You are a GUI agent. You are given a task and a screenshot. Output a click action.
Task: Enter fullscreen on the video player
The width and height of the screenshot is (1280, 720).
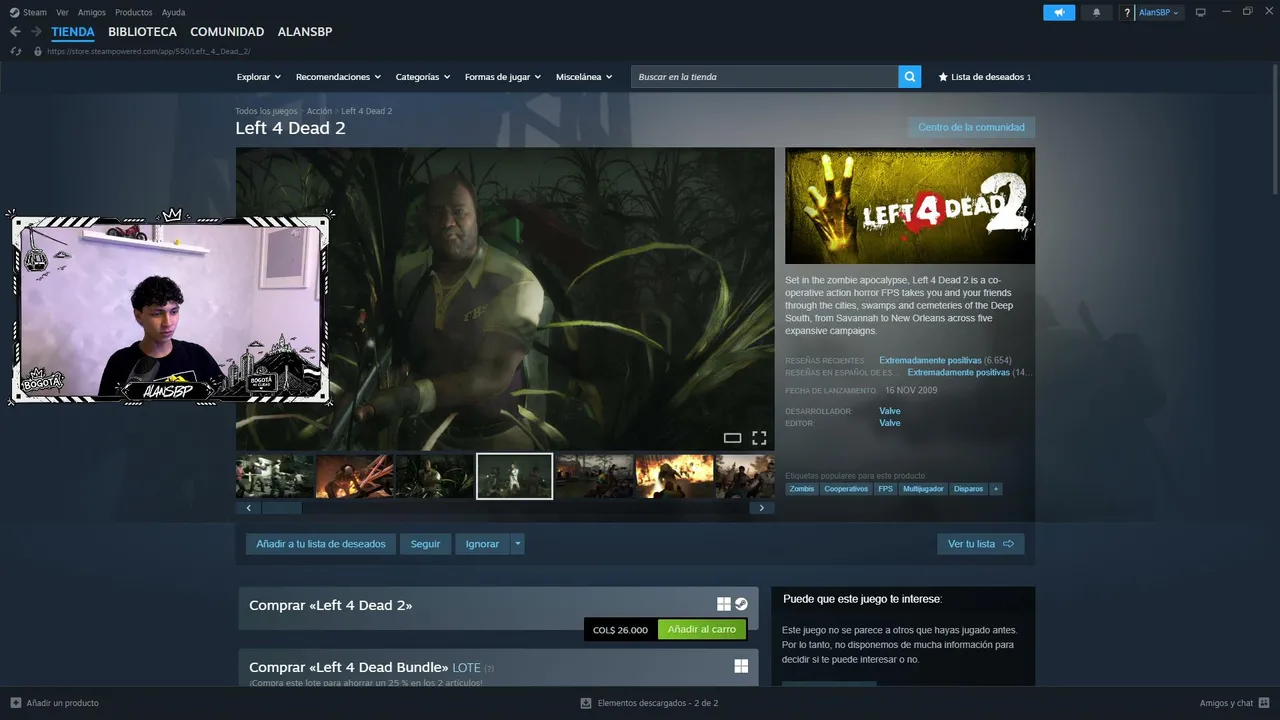(759, 438)
